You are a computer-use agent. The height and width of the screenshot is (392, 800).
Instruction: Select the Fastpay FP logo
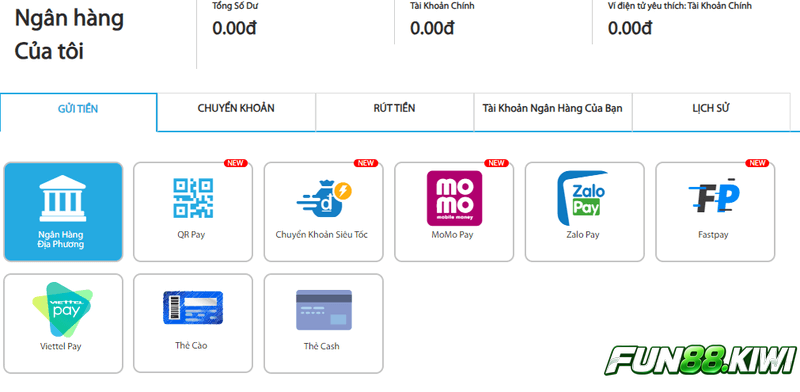pyautogui.click(x=713, y=196)
